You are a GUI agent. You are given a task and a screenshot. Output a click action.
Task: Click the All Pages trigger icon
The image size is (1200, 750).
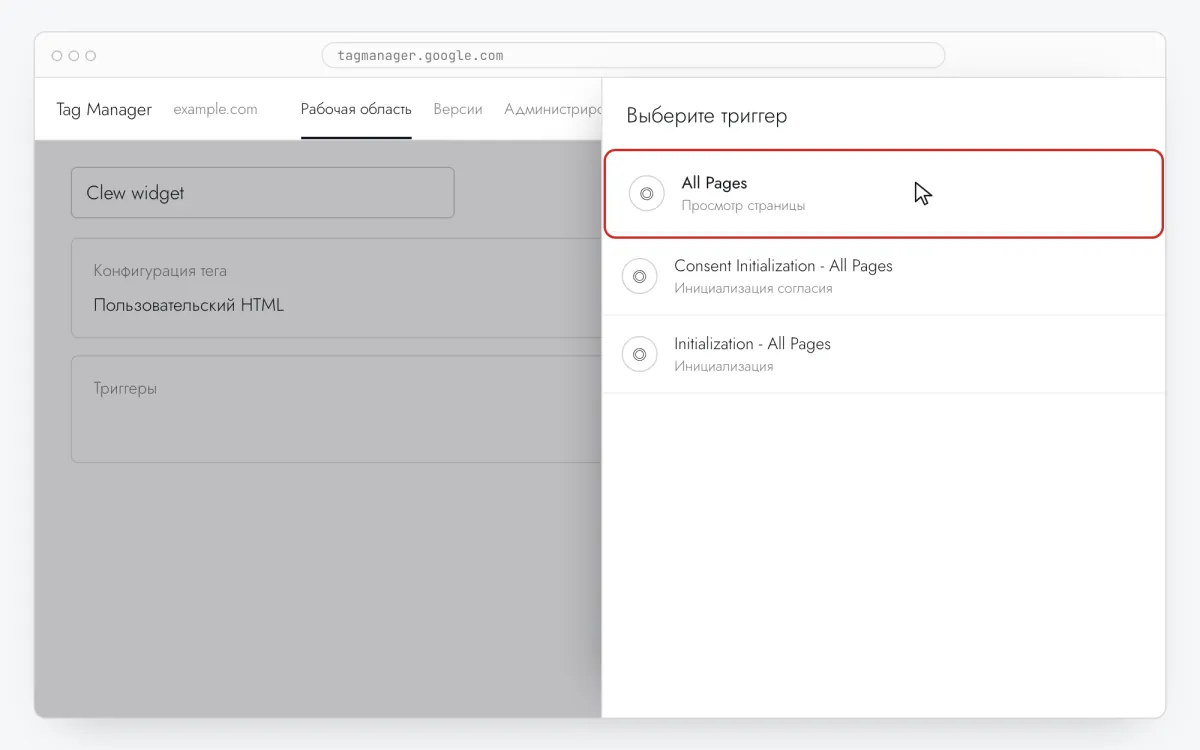pyautogui.click(x=646, y=194)
